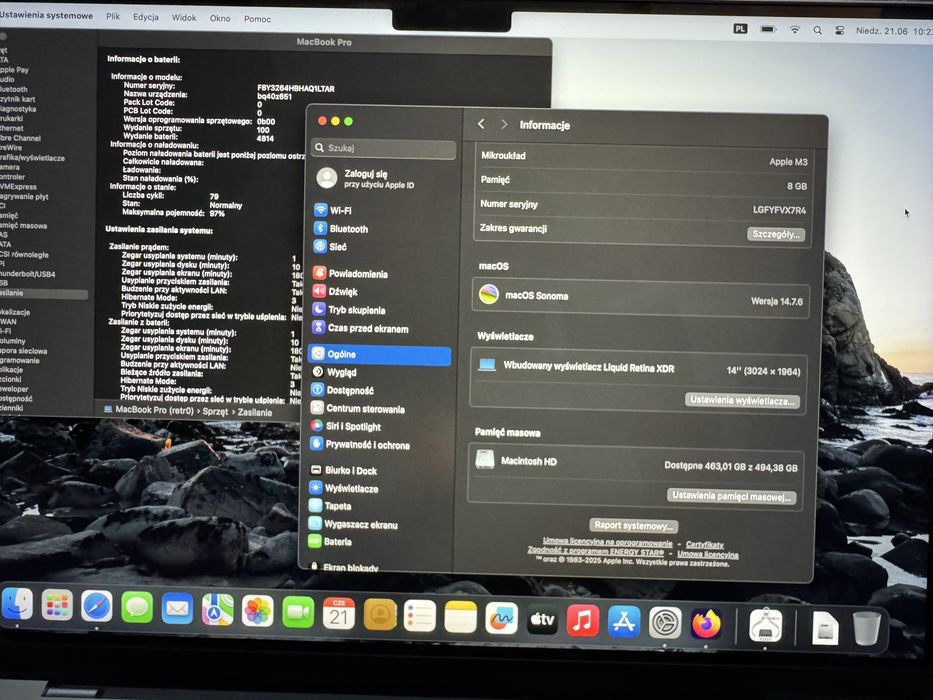Select Tapeta in Settings sidebar

(378, 506)
